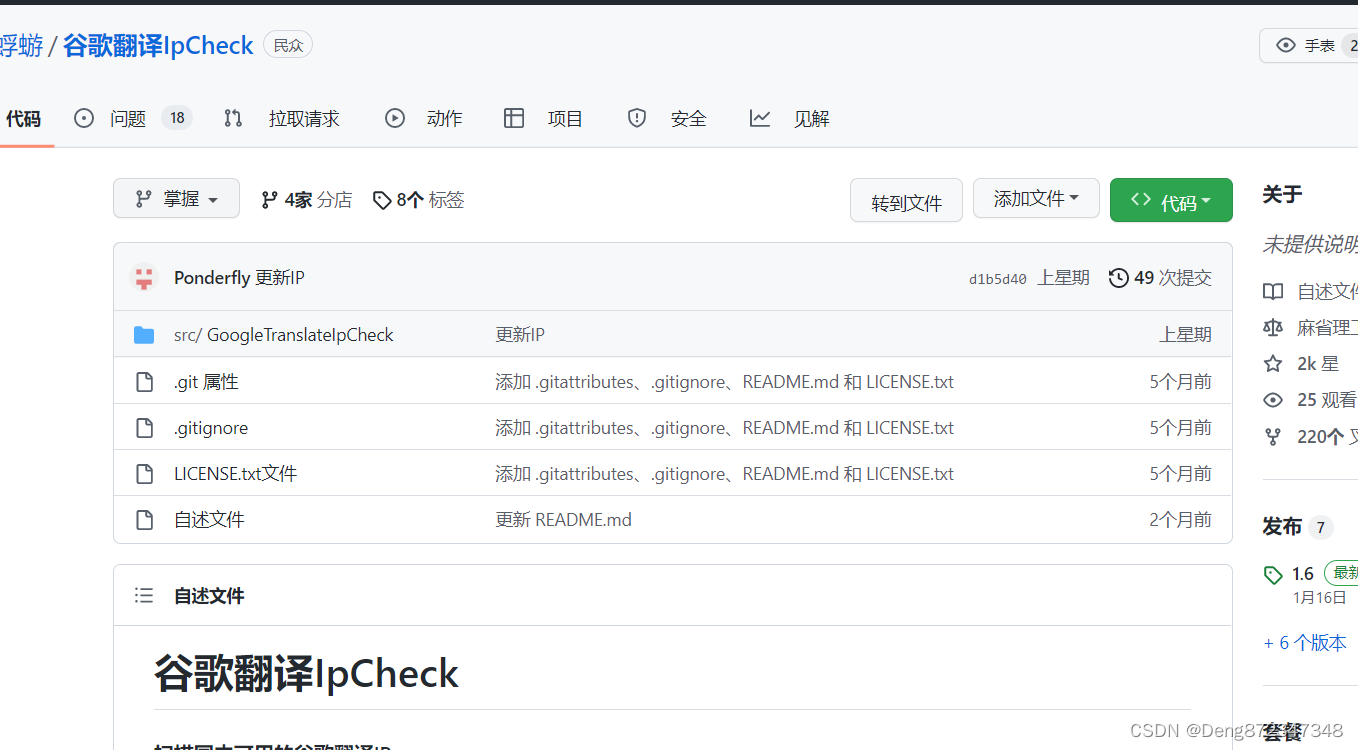The width and height of the screenshot is (1358, 750).
Task: Click the tag icon beside 8个 标签
Action: click(x=382, y=200)
